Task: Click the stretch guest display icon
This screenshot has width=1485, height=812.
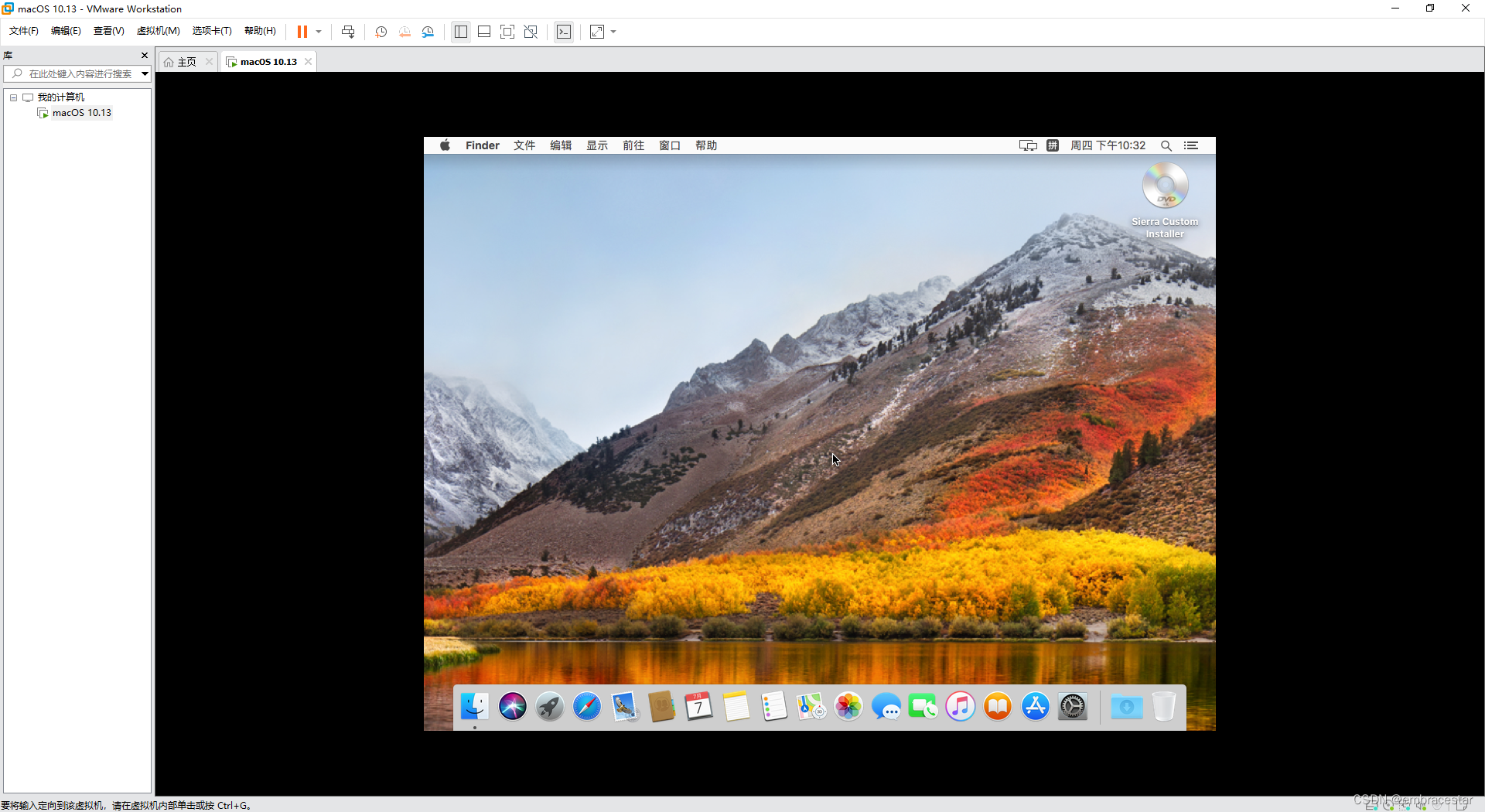Action: pyautogui.click(x=597, y=32)
